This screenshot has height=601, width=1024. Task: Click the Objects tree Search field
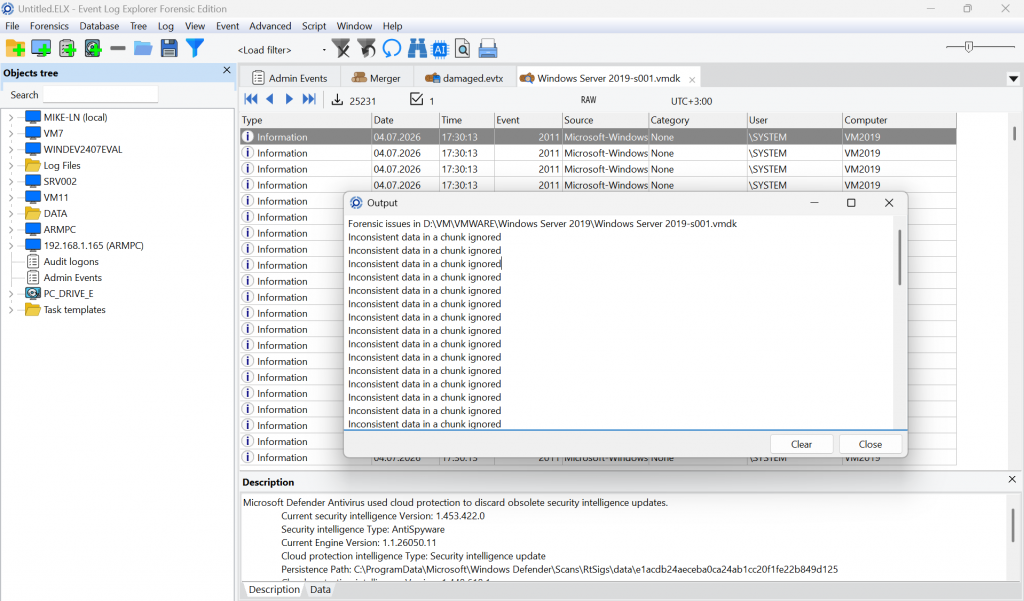tap(101, 95)
